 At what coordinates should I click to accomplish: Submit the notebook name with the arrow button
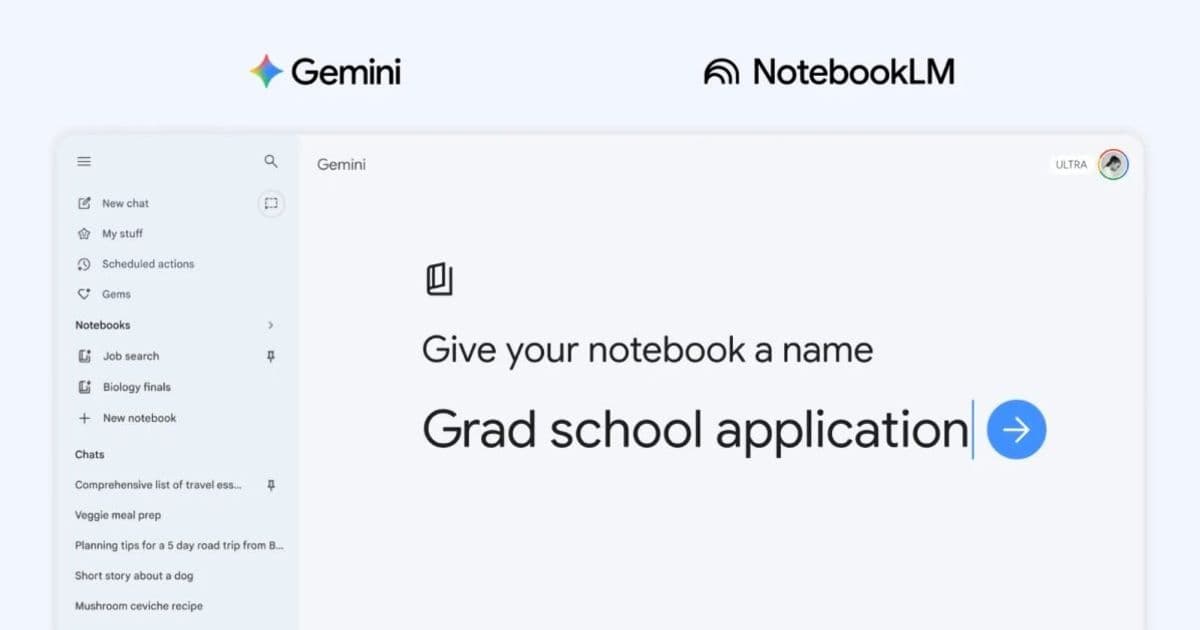[x=1016, y=429]
